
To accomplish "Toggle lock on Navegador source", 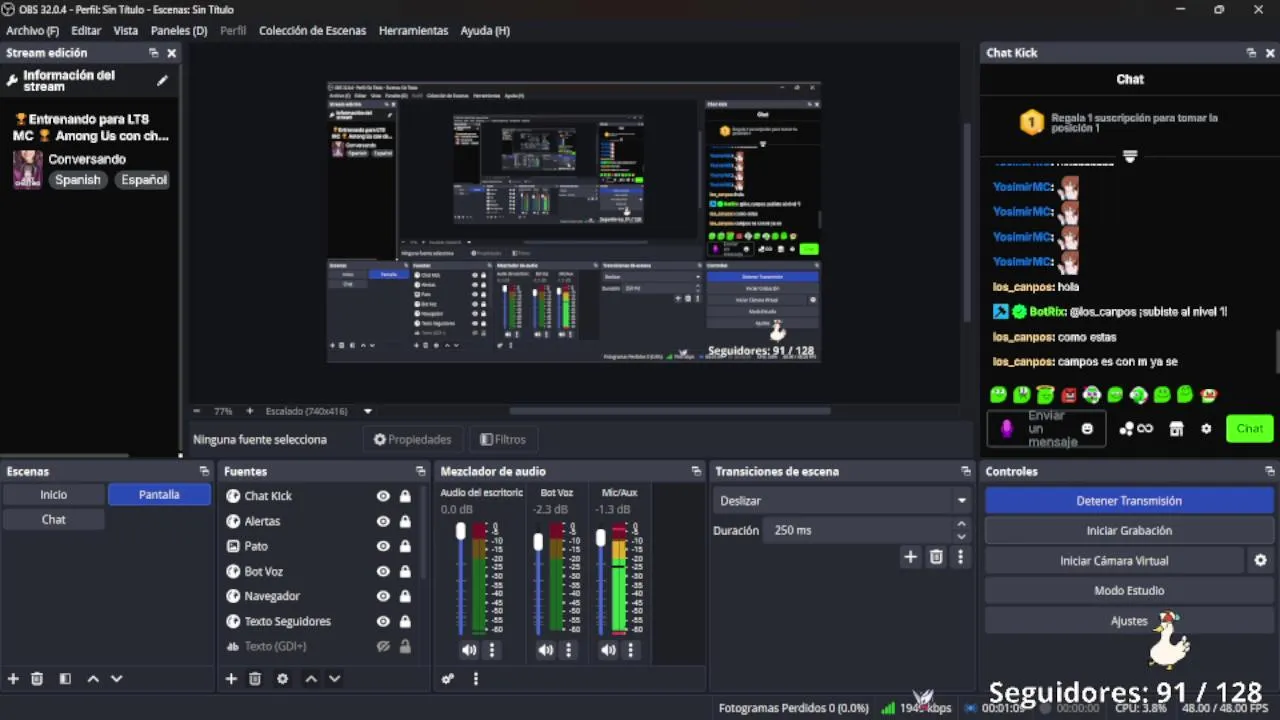I will pos(405,596).
